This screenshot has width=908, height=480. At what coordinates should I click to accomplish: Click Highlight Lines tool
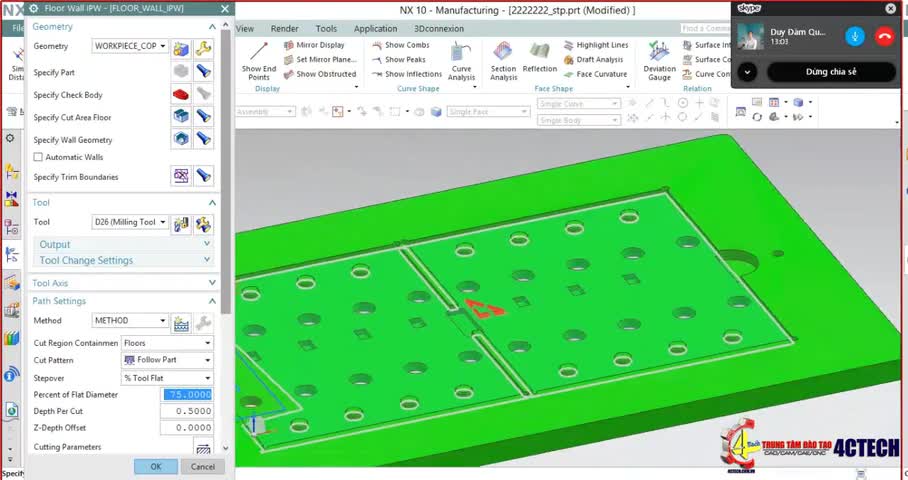click(596, 45)
